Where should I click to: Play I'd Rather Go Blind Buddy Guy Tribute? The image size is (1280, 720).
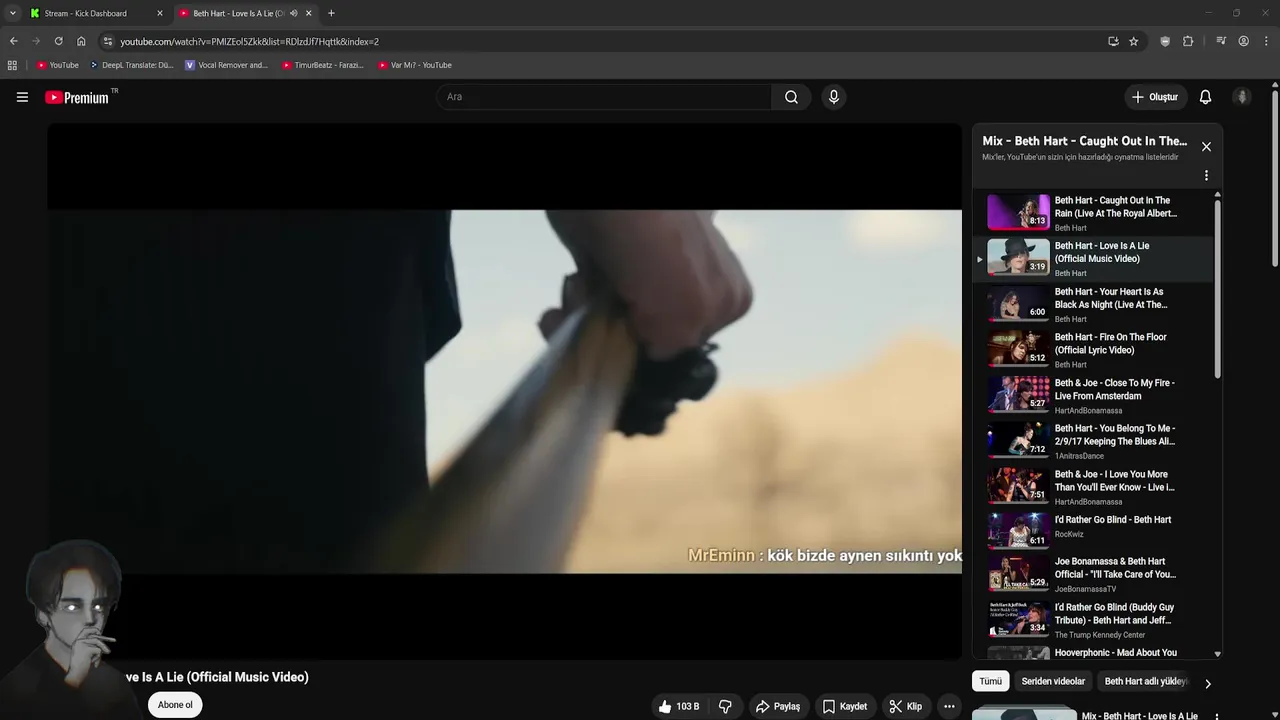[1093, 620]
